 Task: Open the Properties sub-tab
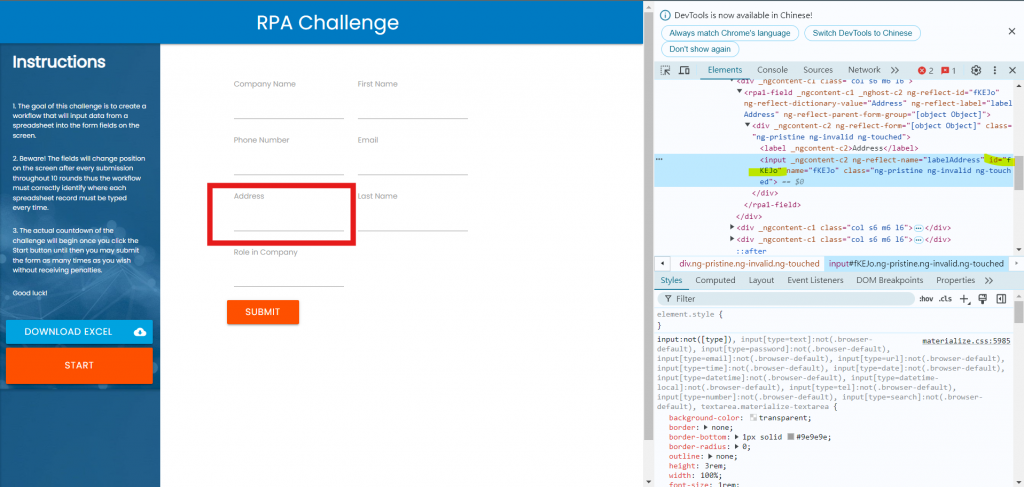955,280
